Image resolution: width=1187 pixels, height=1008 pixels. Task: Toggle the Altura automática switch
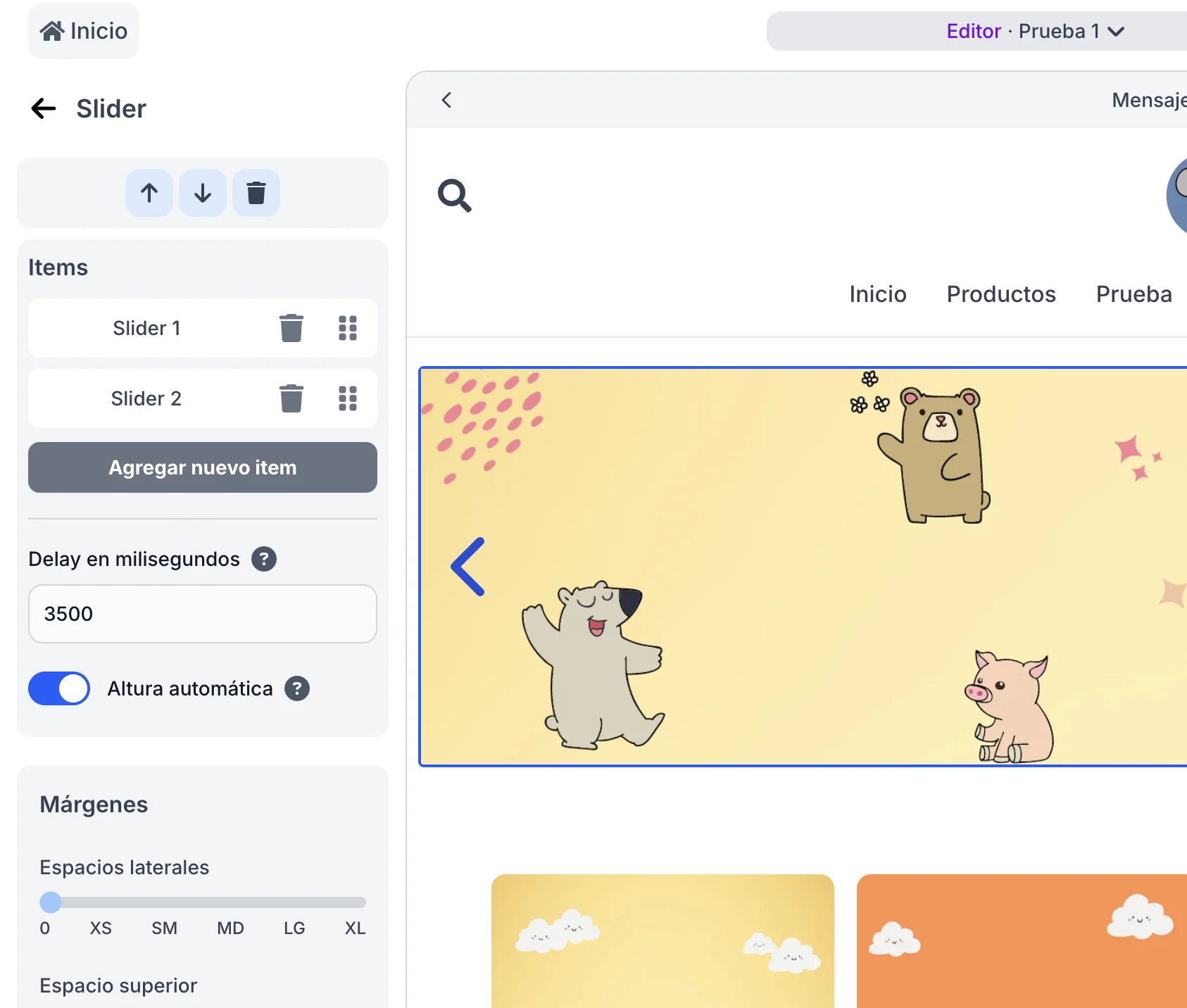tap(59, 688)
